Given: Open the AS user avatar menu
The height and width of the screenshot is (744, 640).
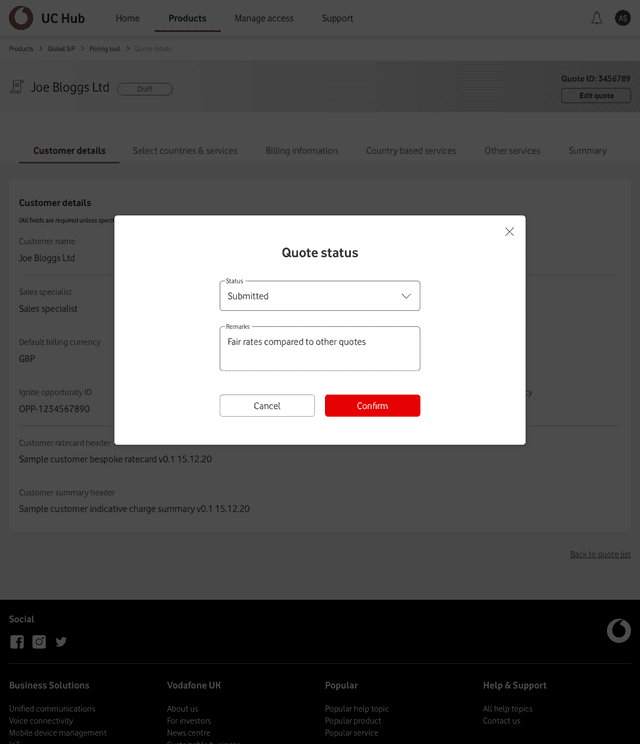Looking at the screenshot, I should pos(622,18).
